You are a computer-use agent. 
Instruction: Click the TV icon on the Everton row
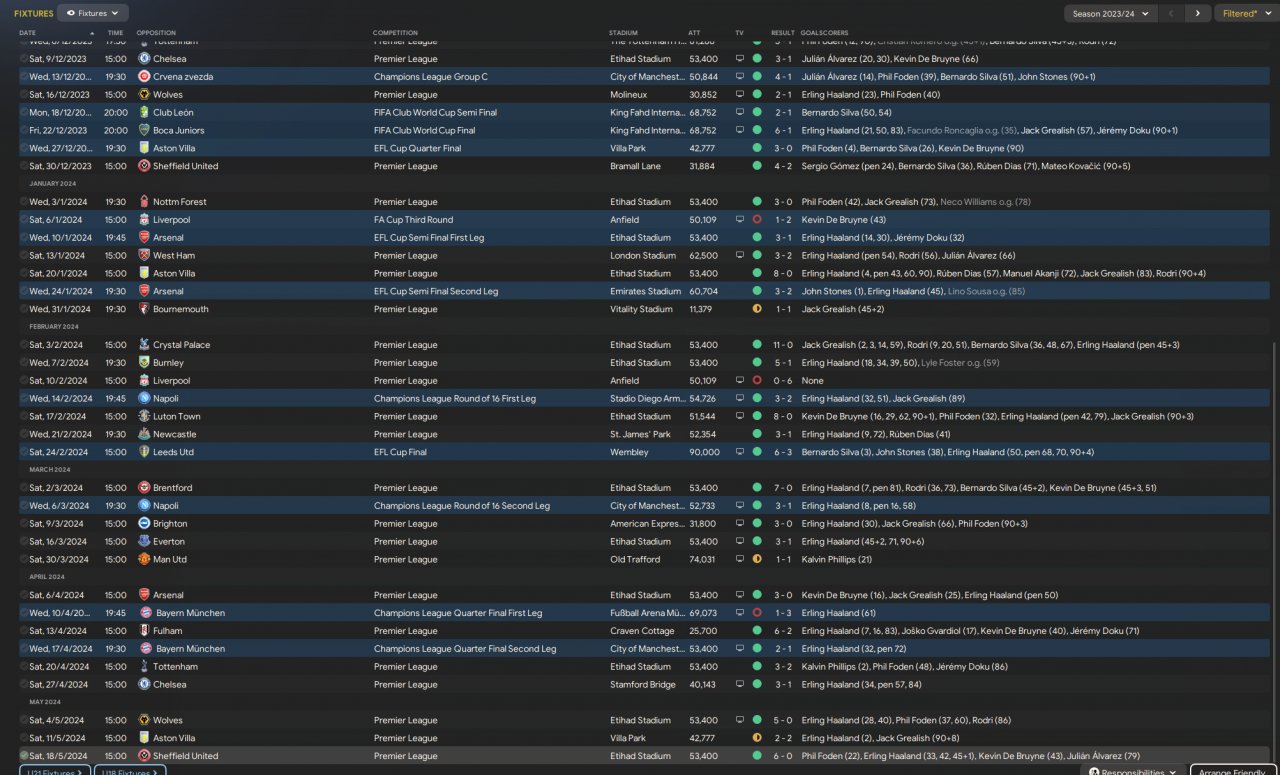coord(740,542)
